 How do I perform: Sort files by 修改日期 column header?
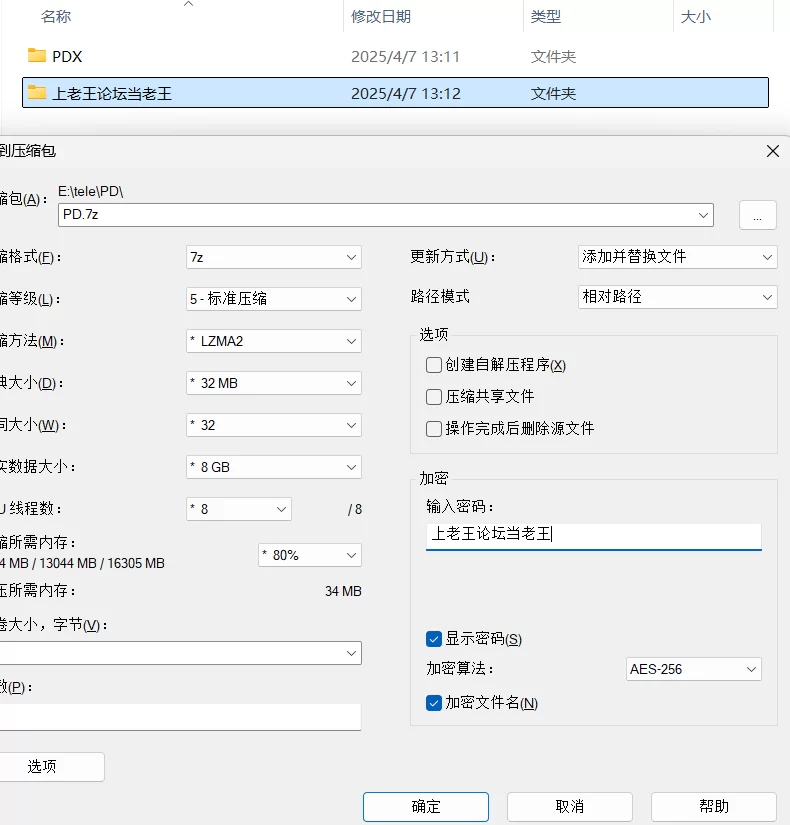point(381,17)
